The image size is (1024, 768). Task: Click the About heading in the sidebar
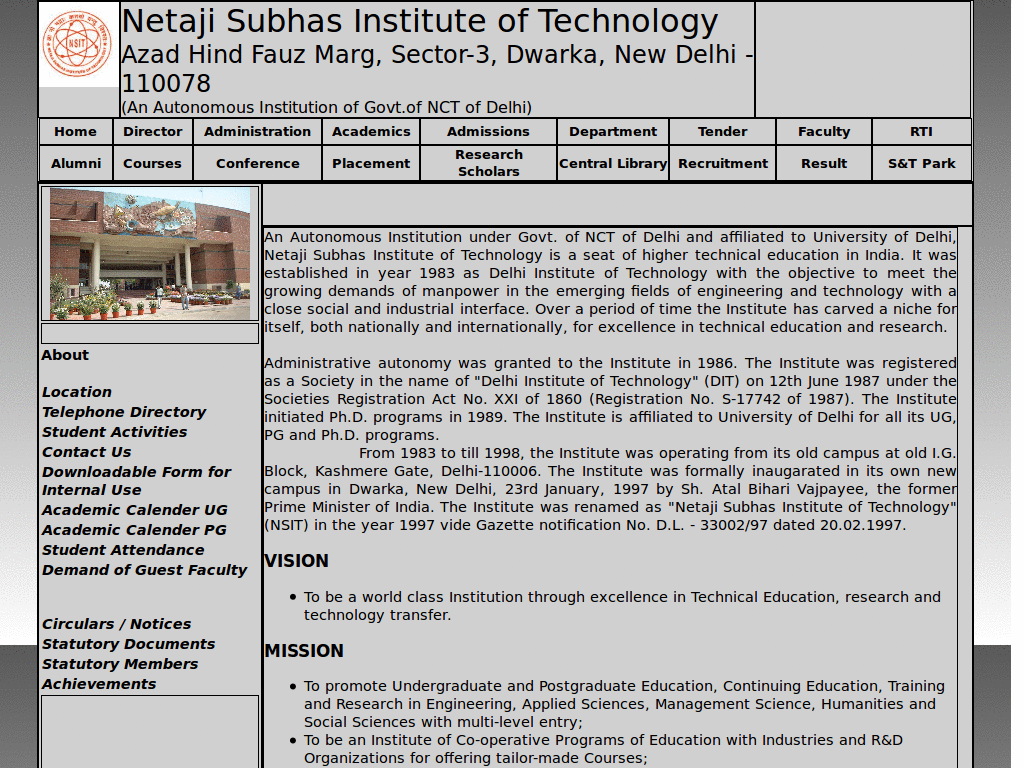(x=65, y=355)
